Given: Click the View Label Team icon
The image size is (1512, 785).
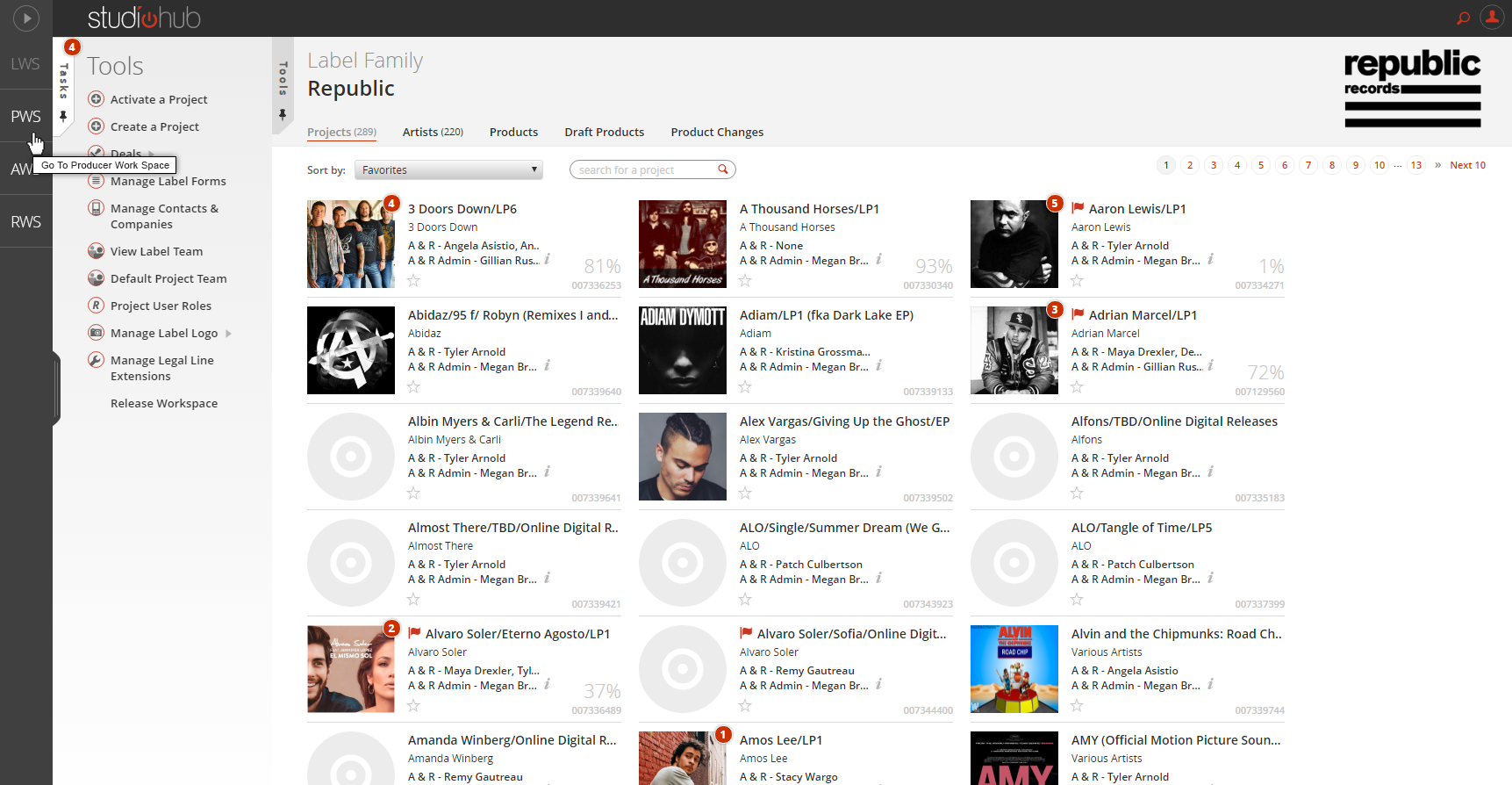Looking at the screenshot, I should click(x=97, y=251).
